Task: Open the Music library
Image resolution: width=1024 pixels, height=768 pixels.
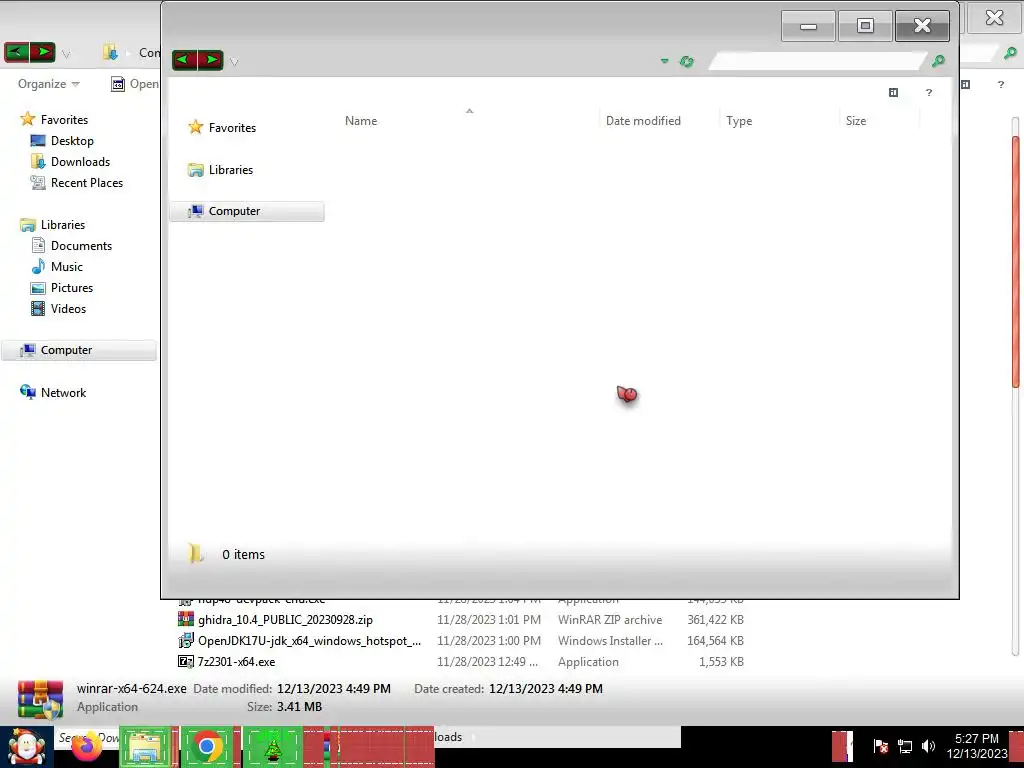Action: [x=57, y=266]
